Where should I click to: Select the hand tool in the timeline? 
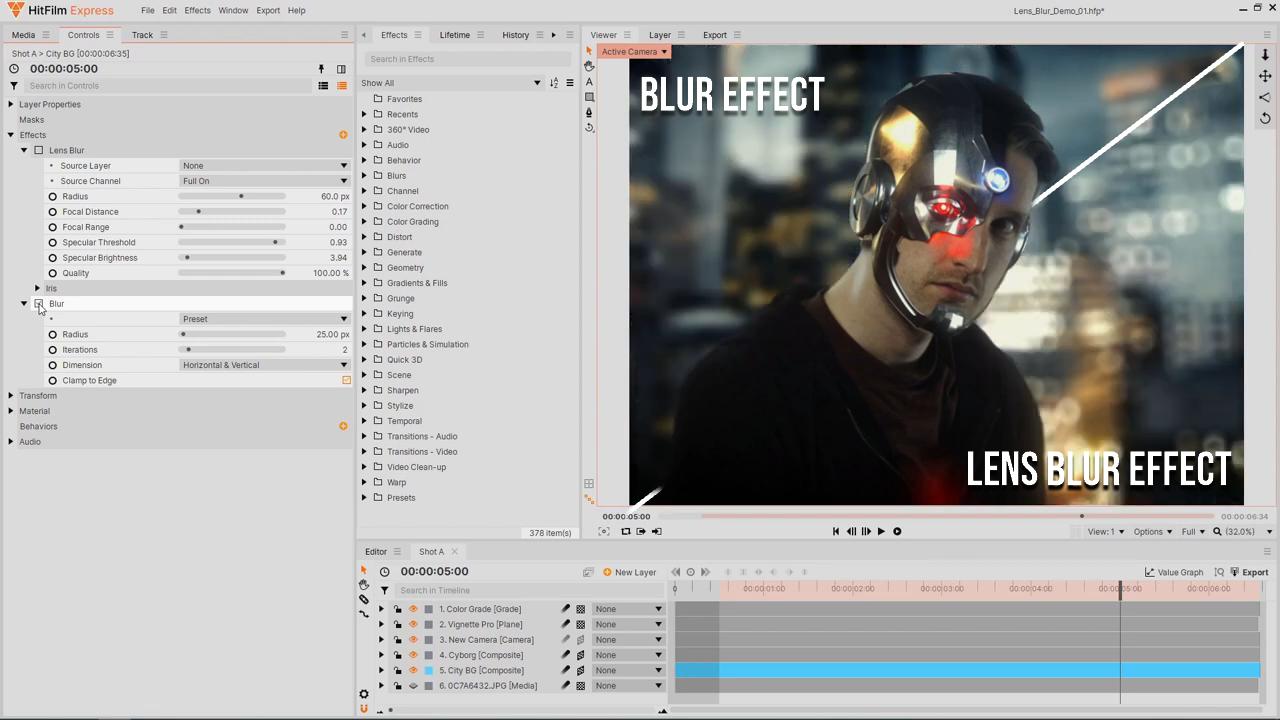click(364, 585)
